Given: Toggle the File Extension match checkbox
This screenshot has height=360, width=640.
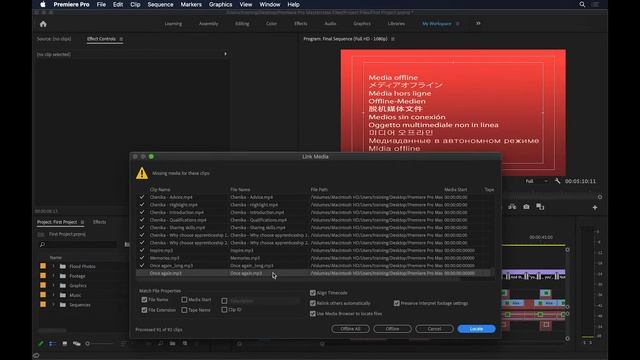Looking at the screenshot, I should [144, 310].
